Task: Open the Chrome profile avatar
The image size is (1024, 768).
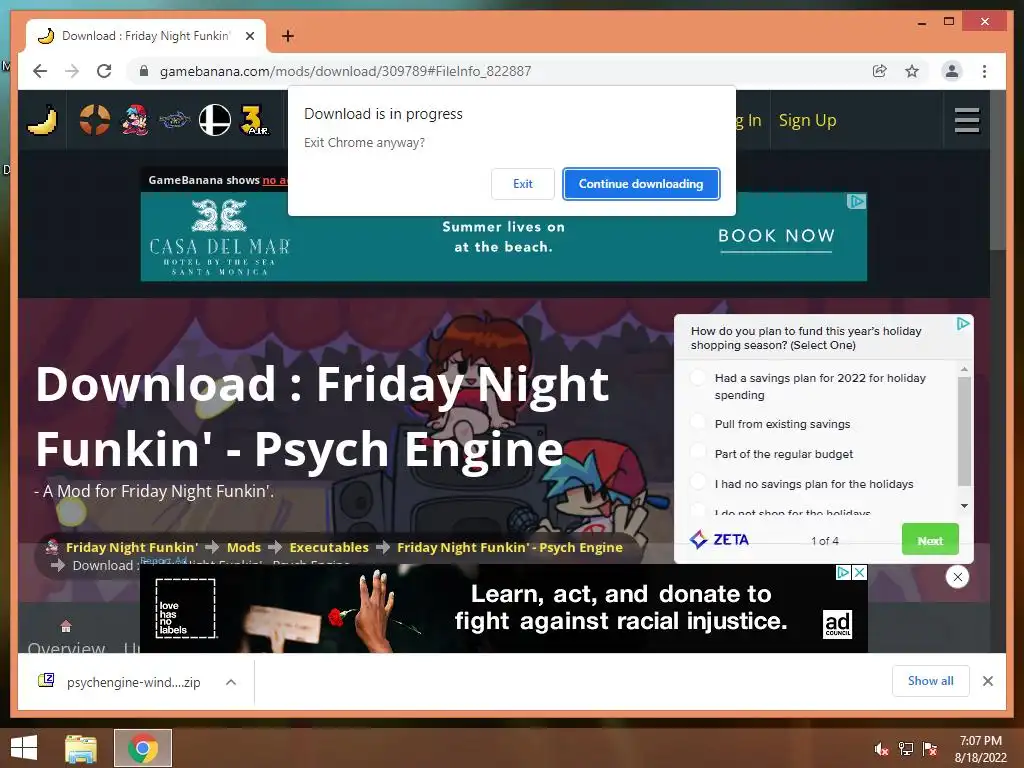Action: pos(952,71)
